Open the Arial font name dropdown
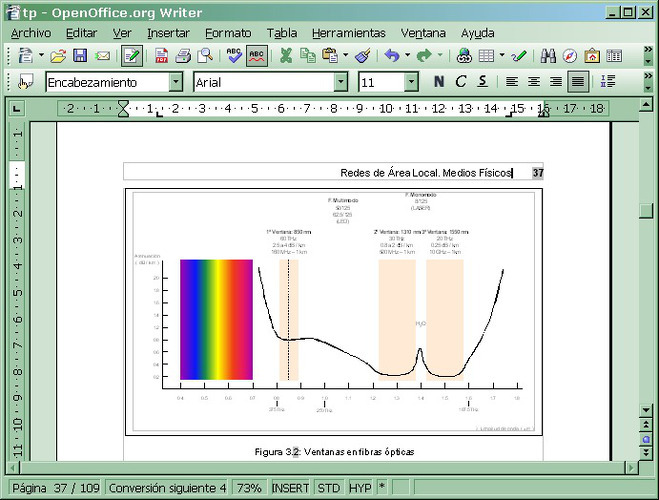Screen dimensions: 659x500 click(x=341, y=82)
